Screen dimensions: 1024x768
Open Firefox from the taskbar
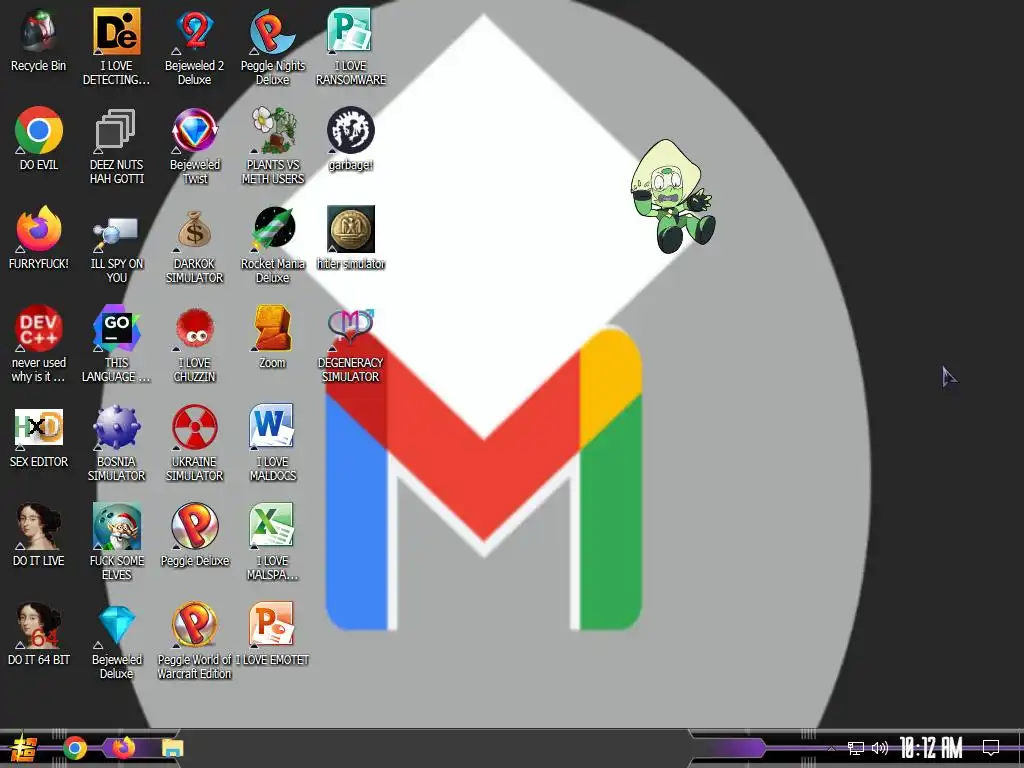pyautogui.click(x=123, y=748)
